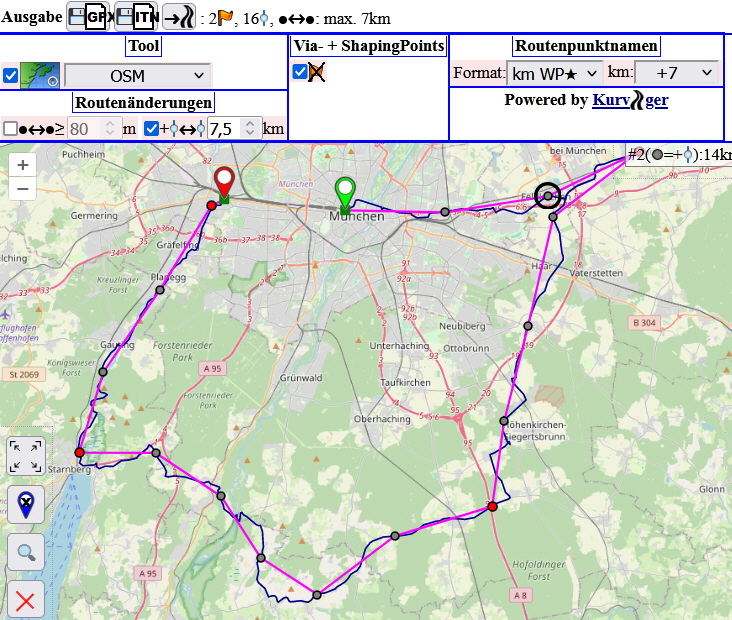Save route as ITN file
The image size is (732, 620).
coord(137,16)
